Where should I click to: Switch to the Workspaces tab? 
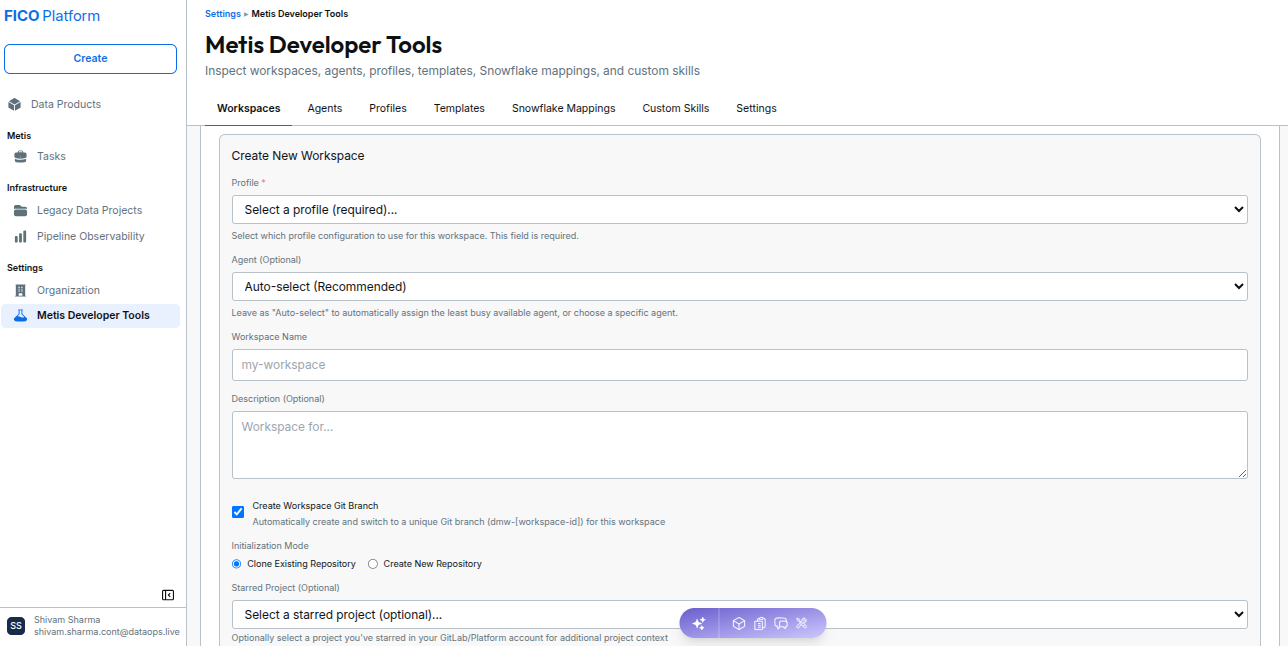(x=249, y=108)
